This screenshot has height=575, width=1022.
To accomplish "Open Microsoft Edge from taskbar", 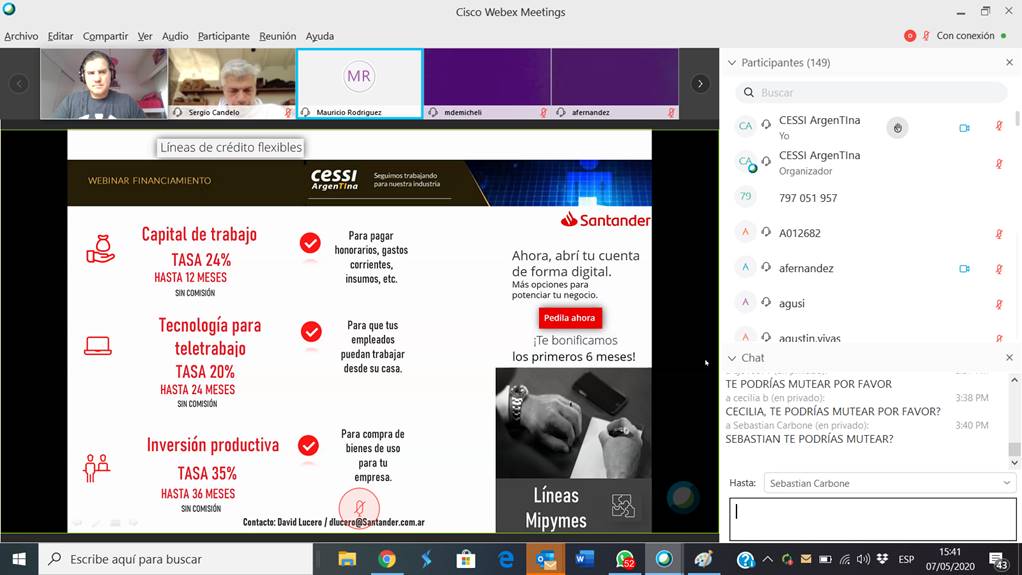I will click(506, 559).
